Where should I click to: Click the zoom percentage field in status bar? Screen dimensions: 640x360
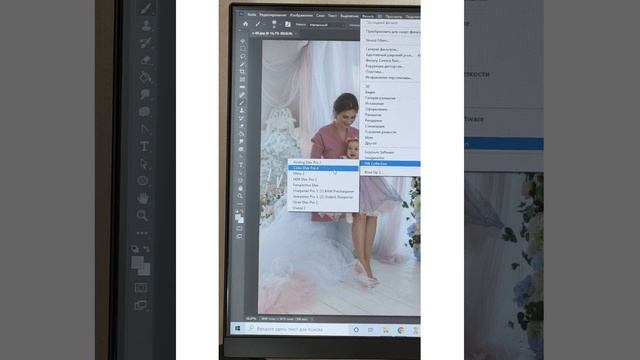[x=251, y=319]
